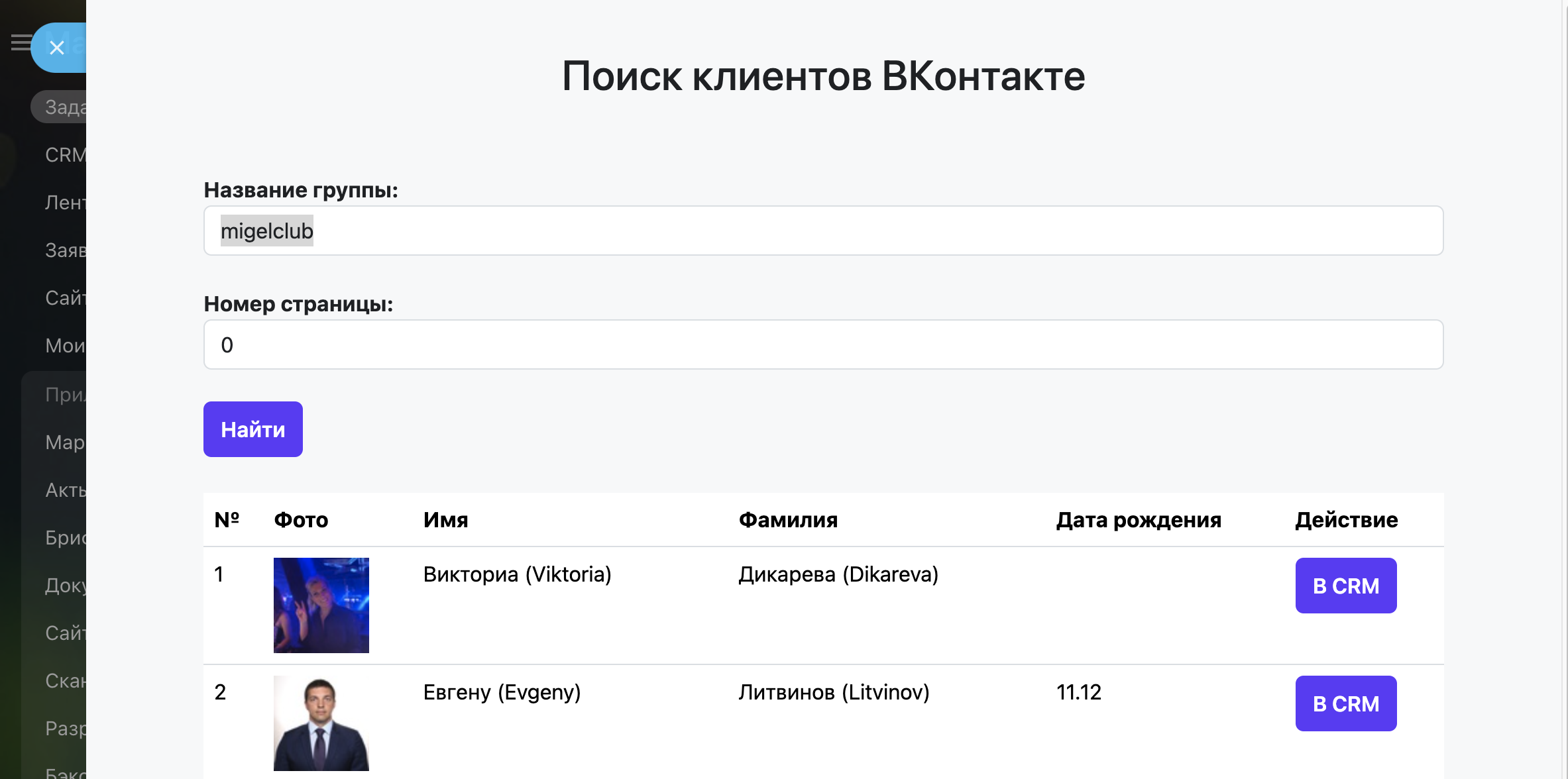Image resolution: width=1568 pixels, height=779 pixels.
Task: Click the hamburger menu icon
Action: (x=20, y=43)
